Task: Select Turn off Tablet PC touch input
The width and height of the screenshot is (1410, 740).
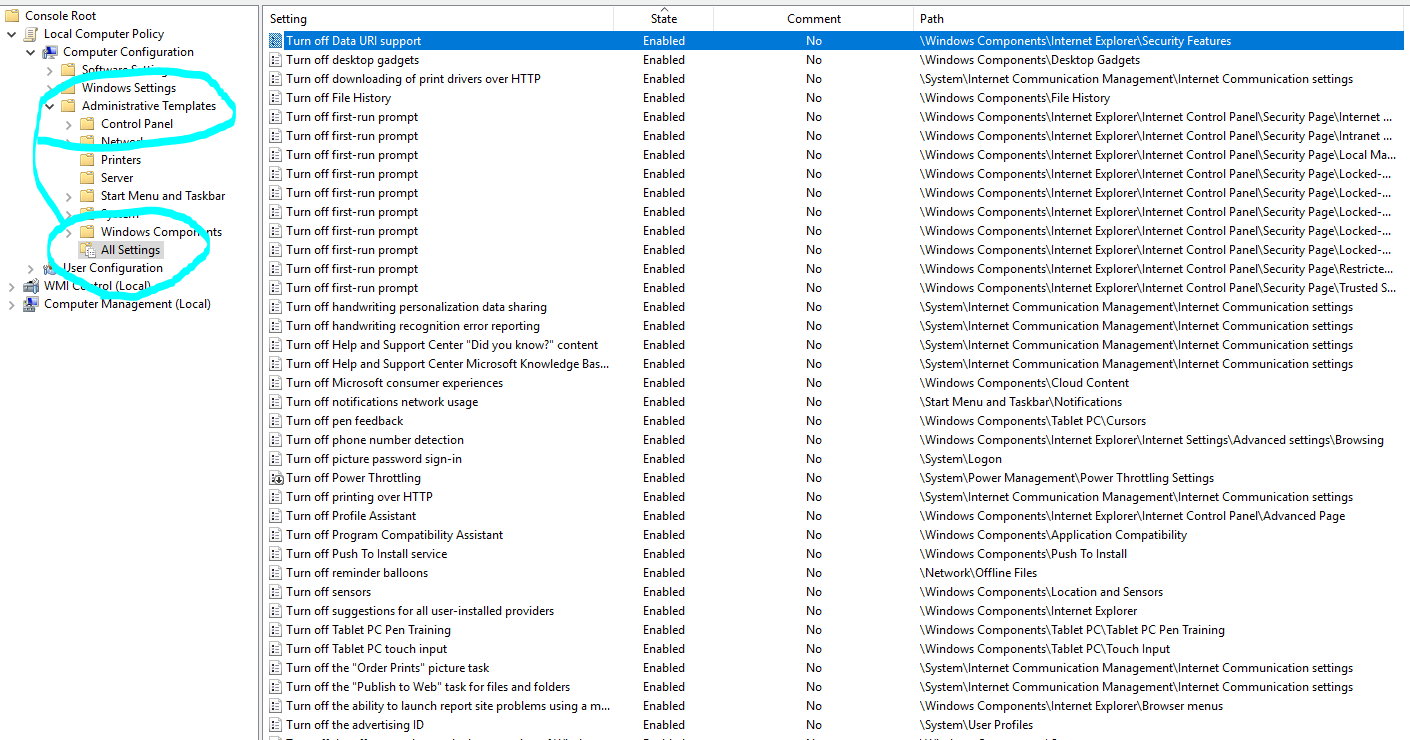Action: coord(367,649)
